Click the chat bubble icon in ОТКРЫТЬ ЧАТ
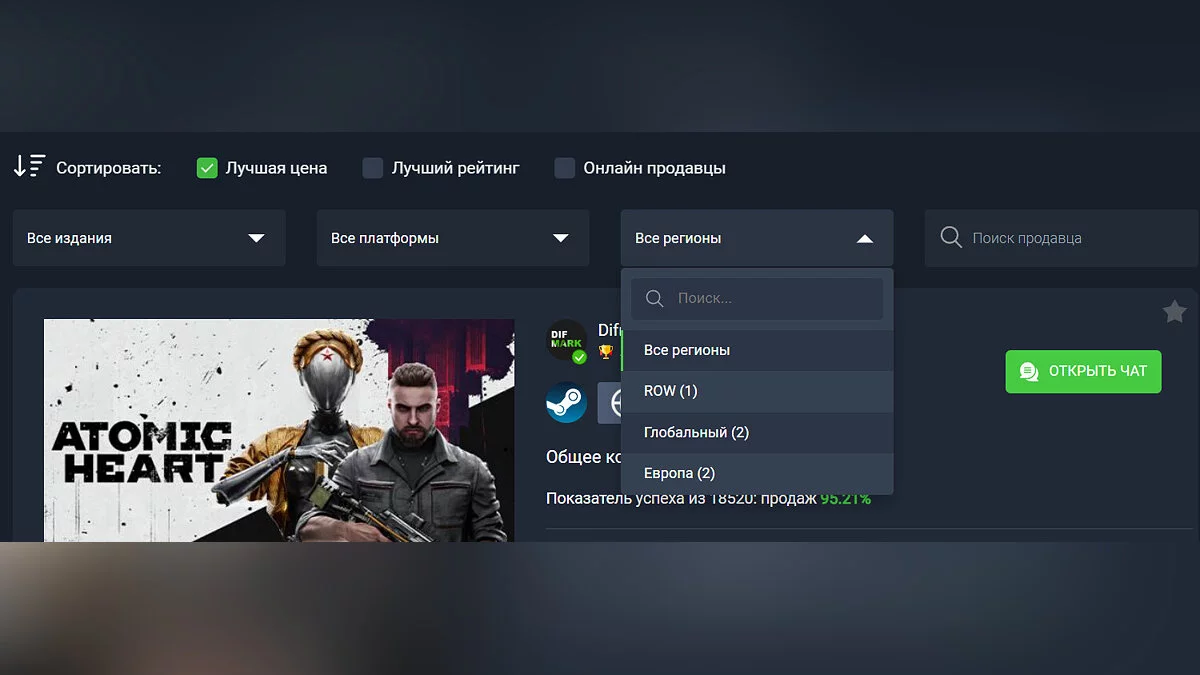1200x675 pixels. [1028, 372]
